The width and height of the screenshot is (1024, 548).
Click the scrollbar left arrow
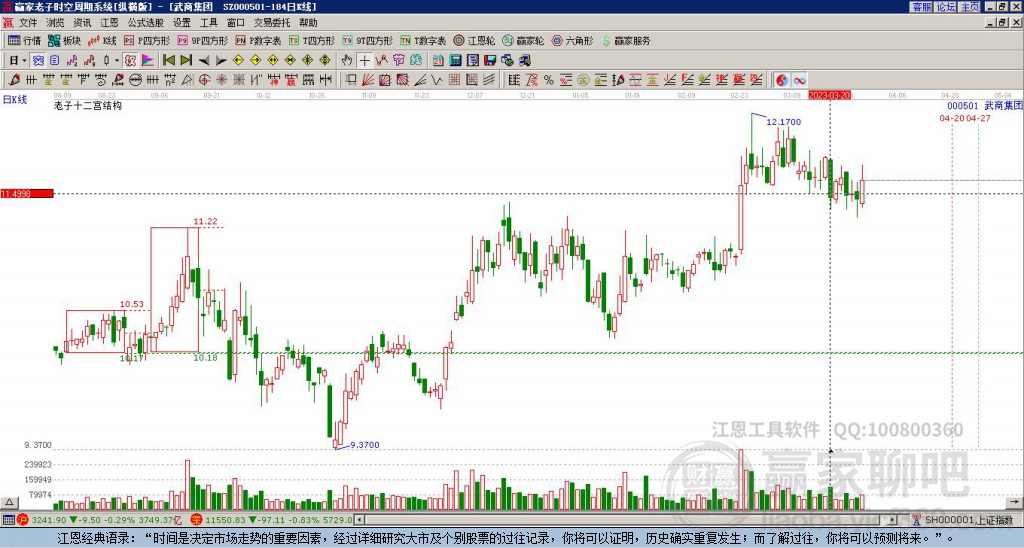coord(359,520)
